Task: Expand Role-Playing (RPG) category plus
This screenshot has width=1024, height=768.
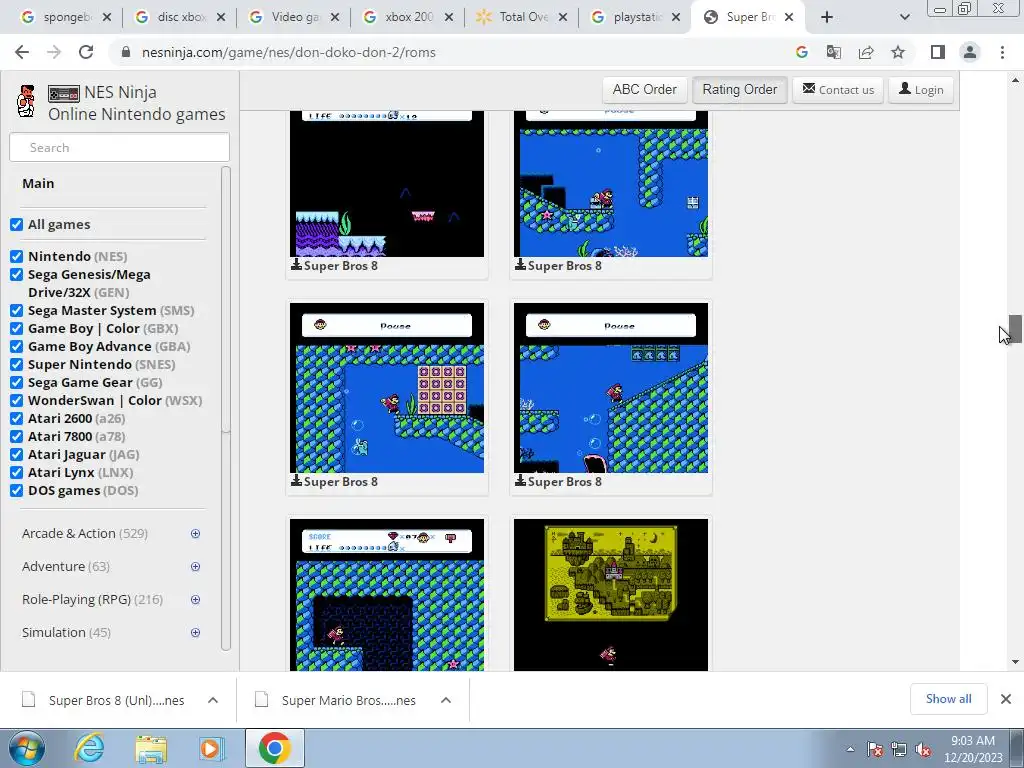Action: pos(195,600)
